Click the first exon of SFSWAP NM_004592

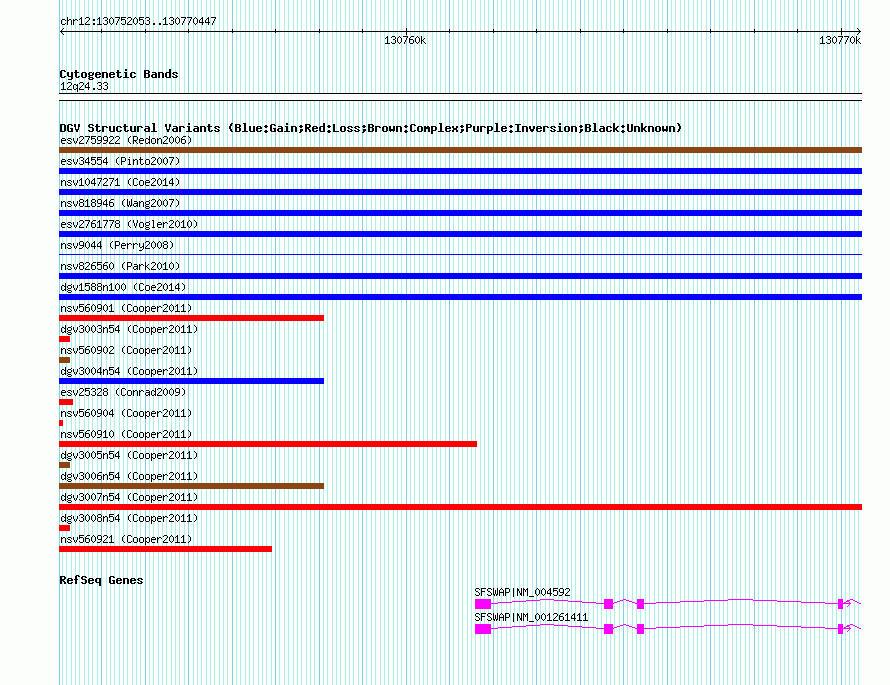483,604
